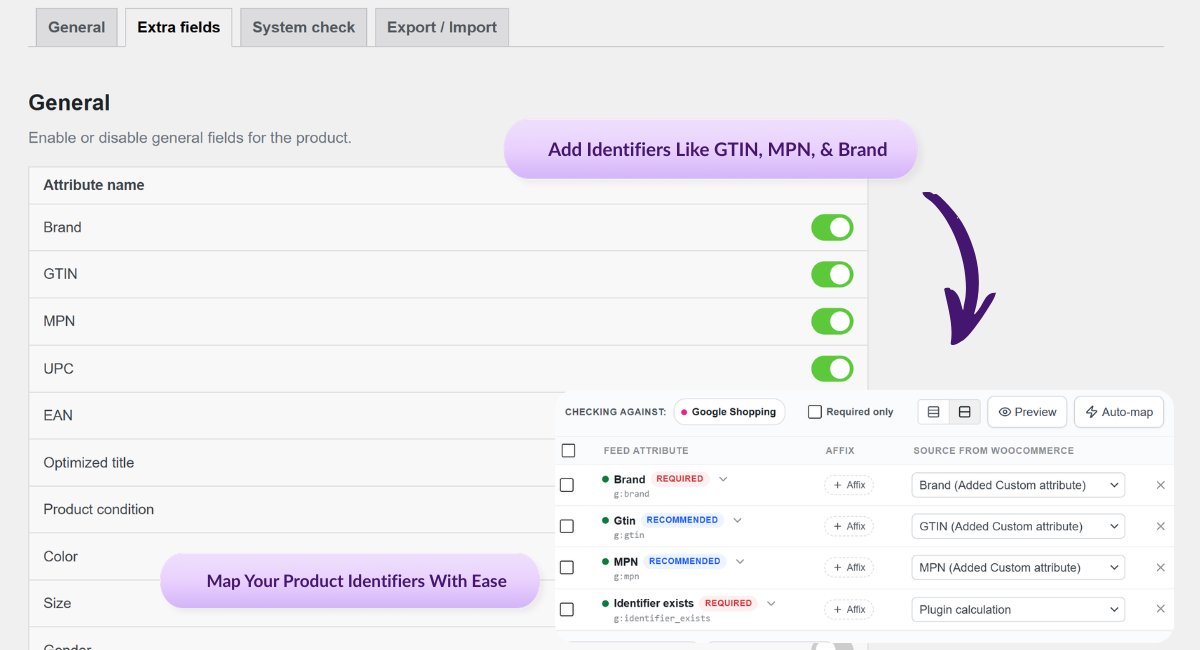Click the Attribute name column header

94,185
